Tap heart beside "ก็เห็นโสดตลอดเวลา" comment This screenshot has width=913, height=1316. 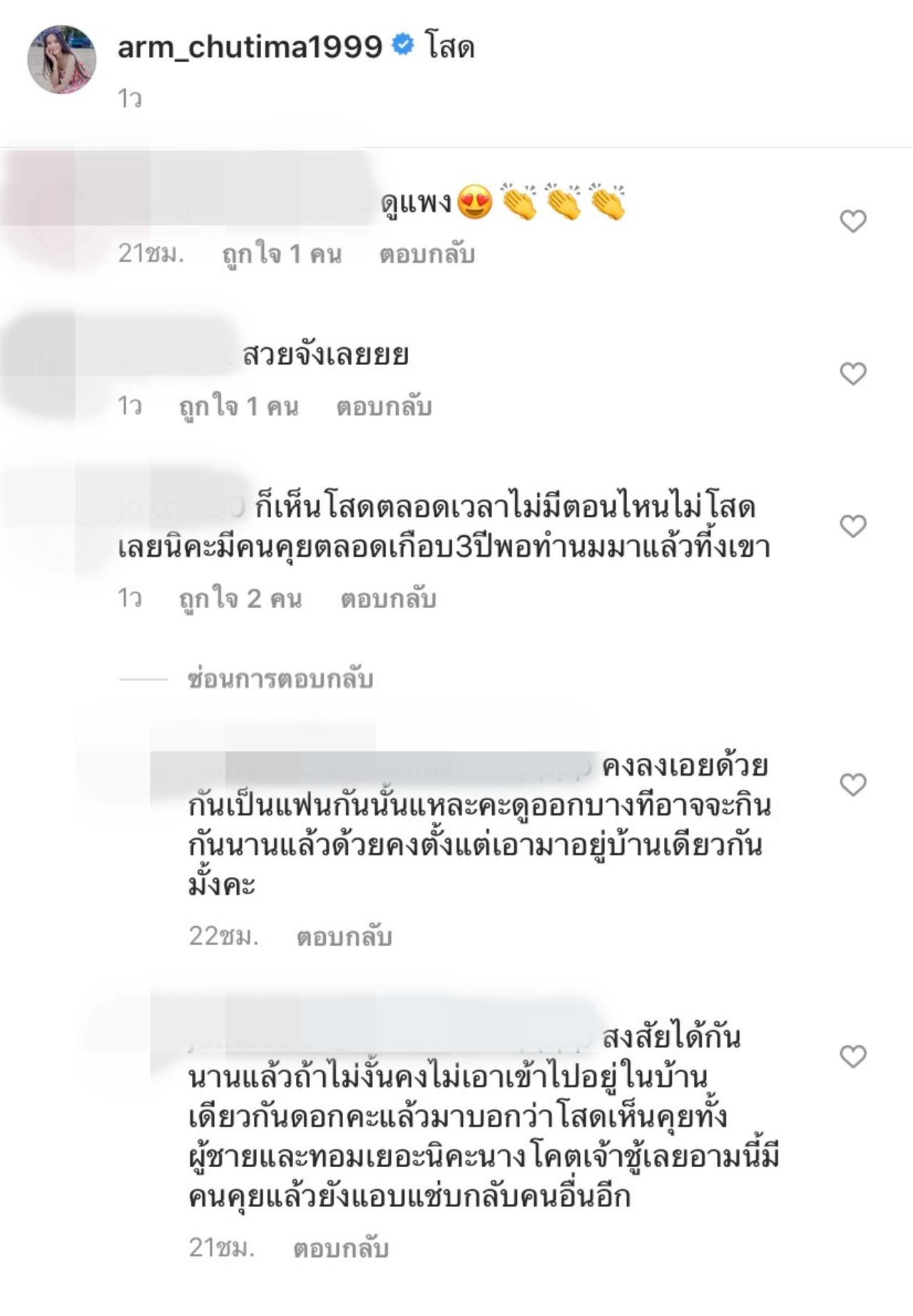[852, 526]
